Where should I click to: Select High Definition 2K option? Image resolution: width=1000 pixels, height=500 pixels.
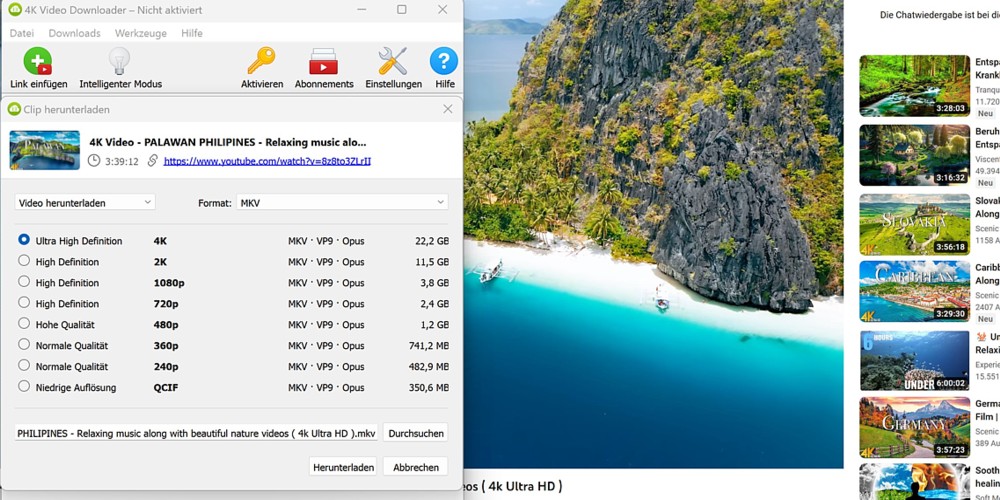click(24, 261)
